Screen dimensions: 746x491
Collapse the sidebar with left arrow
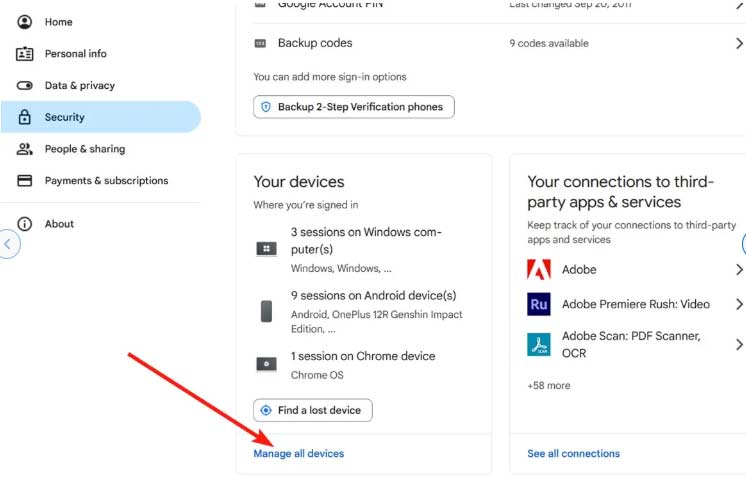pyautogui.click(x=9, y=244)
